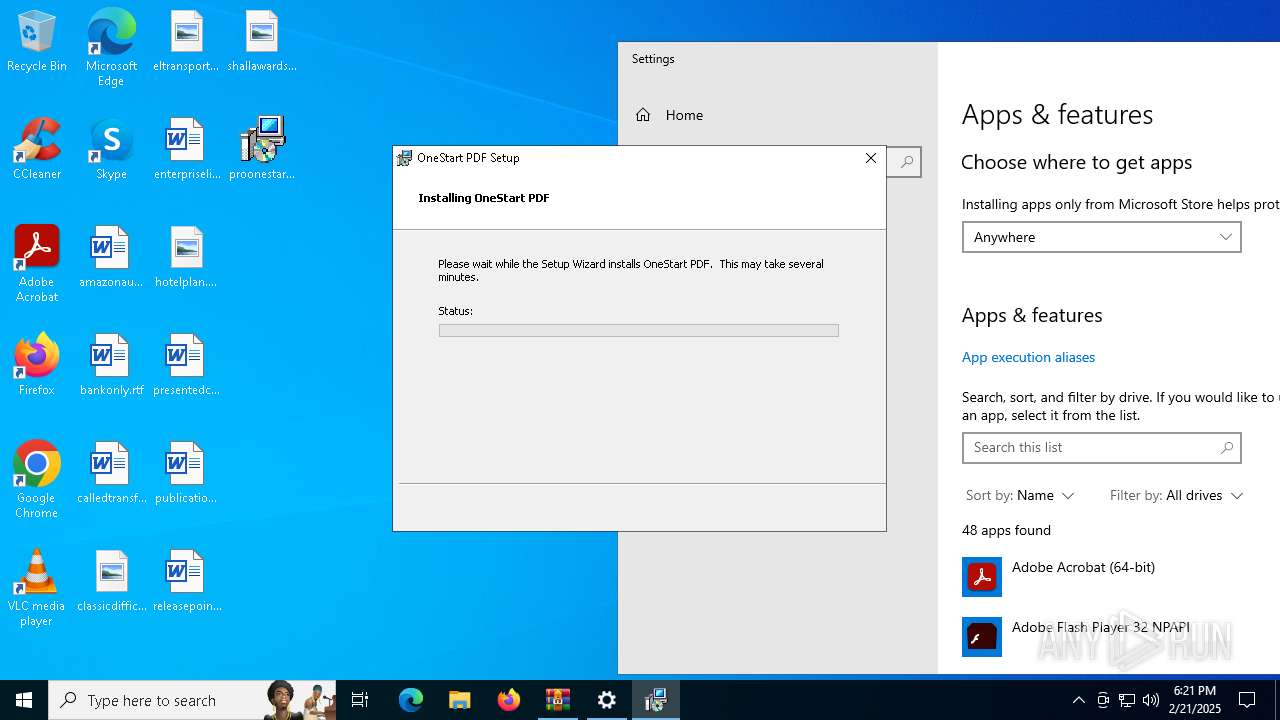Open Skype desktop shortcut
The height and width of the screenshot is (720, 1280).
point(111,150)
